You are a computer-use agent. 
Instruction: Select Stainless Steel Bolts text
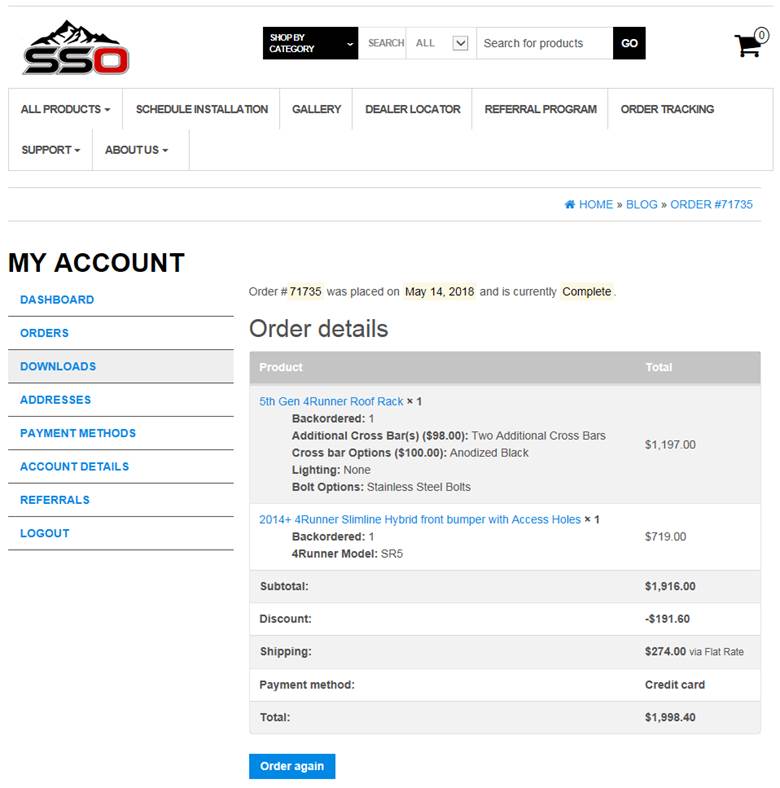click(419, 487)
